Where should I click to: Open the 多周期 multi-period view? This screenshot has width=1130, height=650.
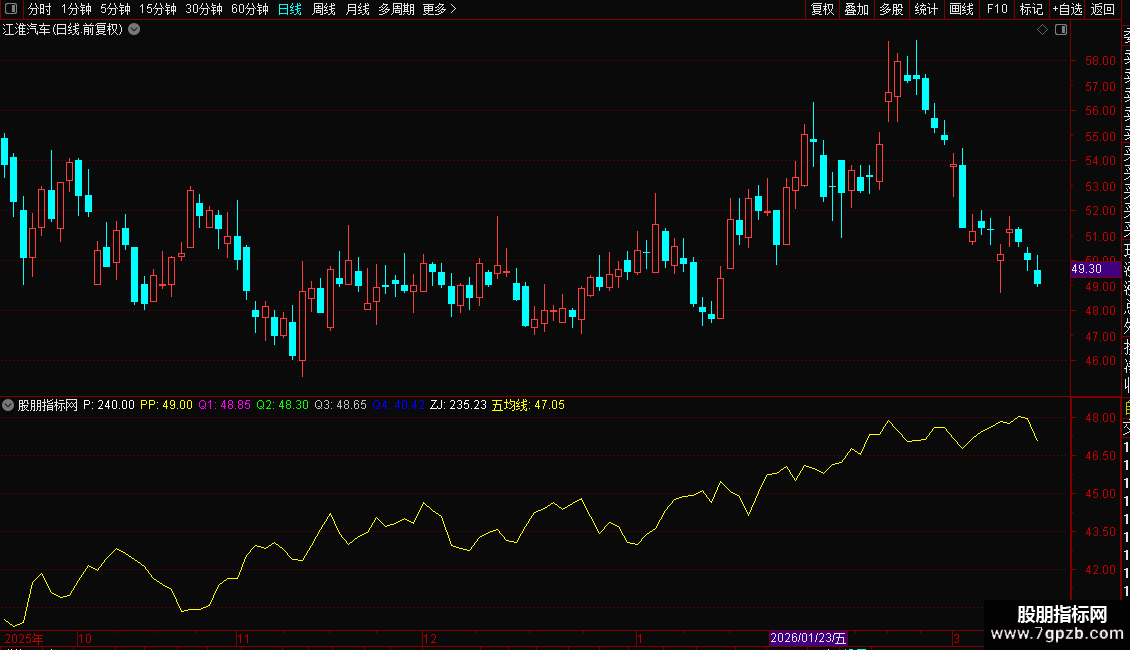click(396, 9)
